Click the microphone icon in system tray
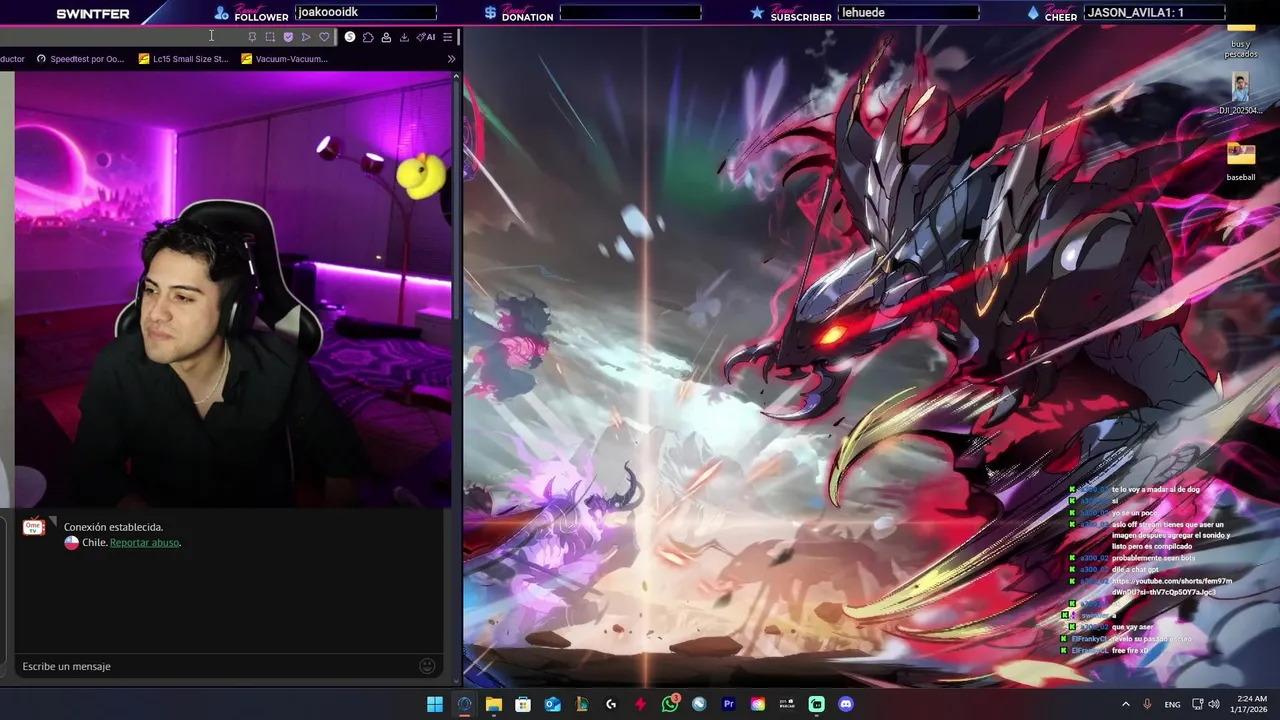The image size is (1280, 720). click(1147, 704)
